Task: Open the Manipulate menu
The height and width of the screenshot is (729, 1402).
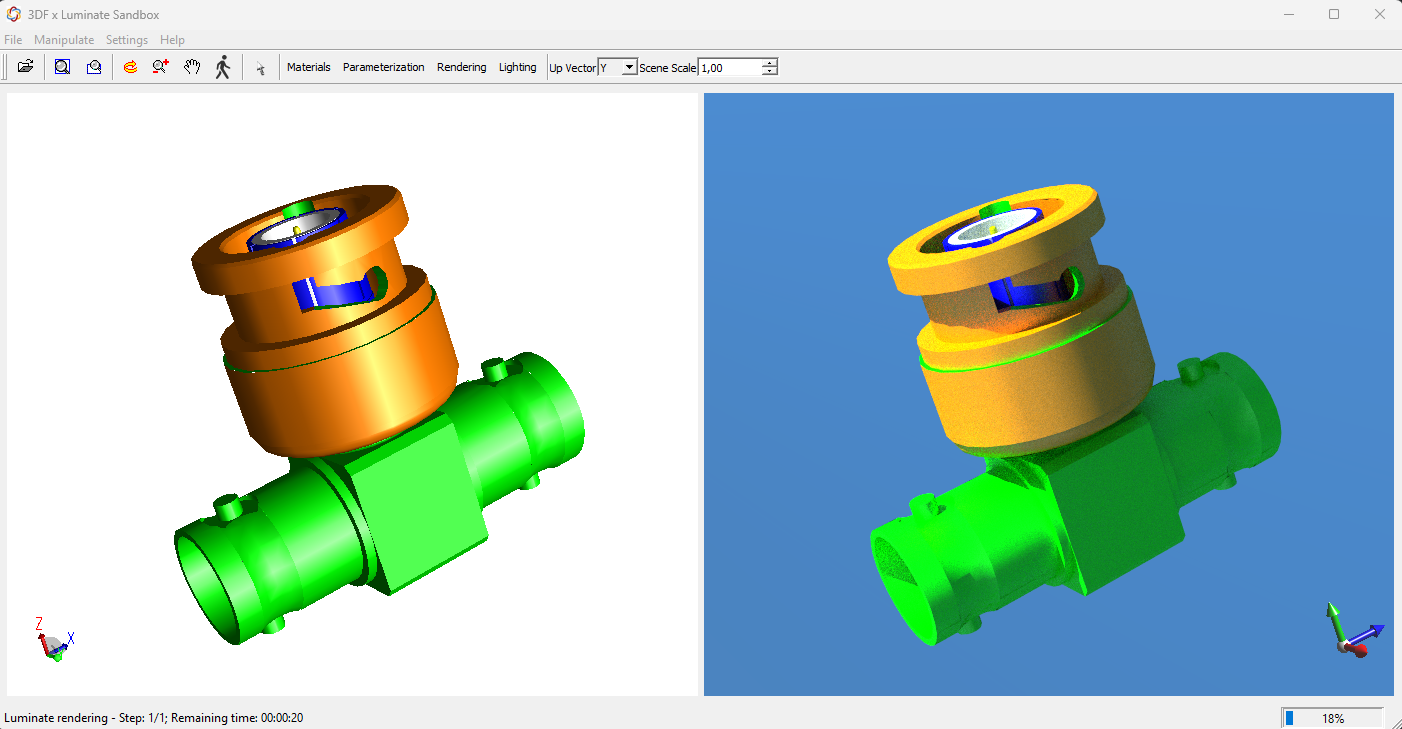Action: pos(64,40)
